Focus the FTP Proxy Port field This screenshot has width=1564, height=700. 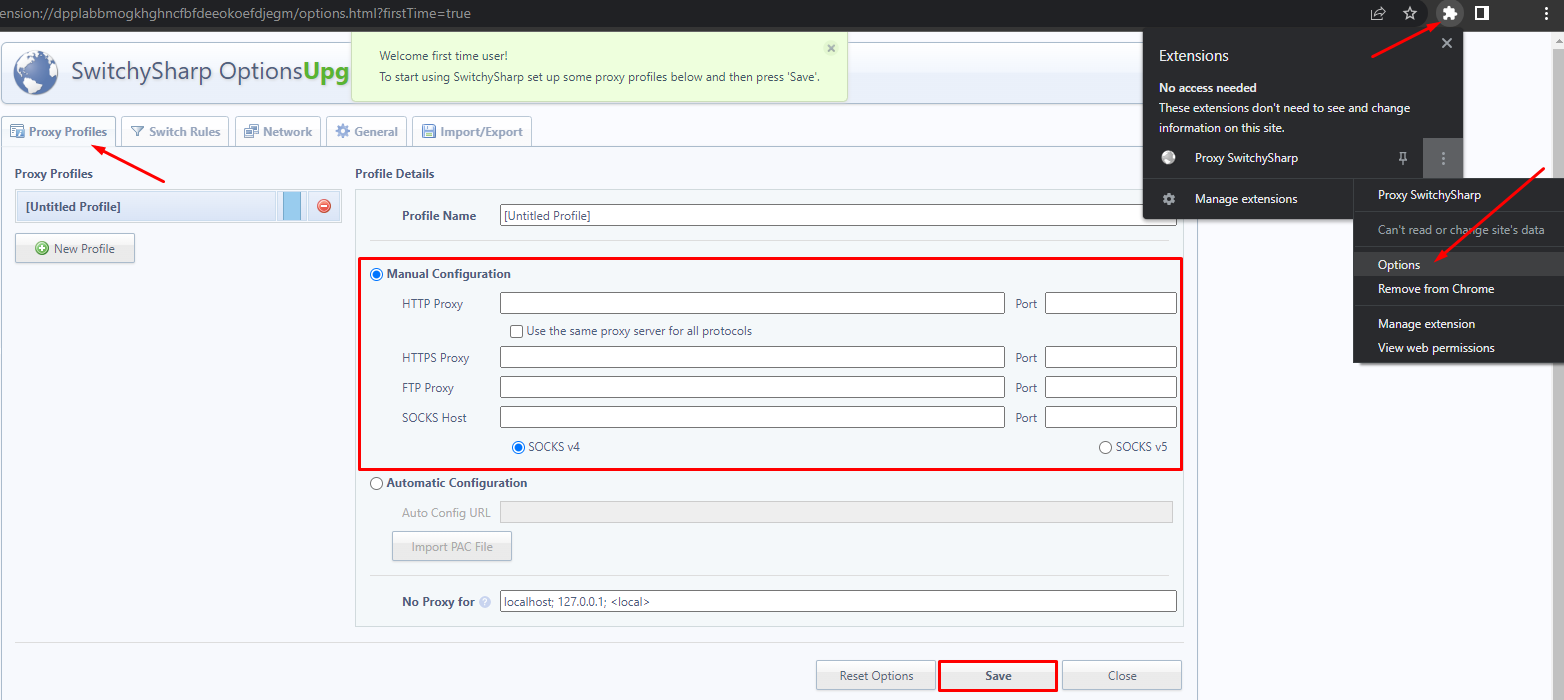(x=1111, y=387)
